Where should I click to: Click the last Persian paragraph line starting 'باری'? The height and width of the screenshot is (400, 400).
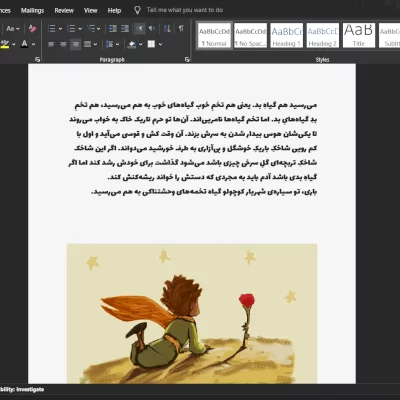tap(204, 192)
